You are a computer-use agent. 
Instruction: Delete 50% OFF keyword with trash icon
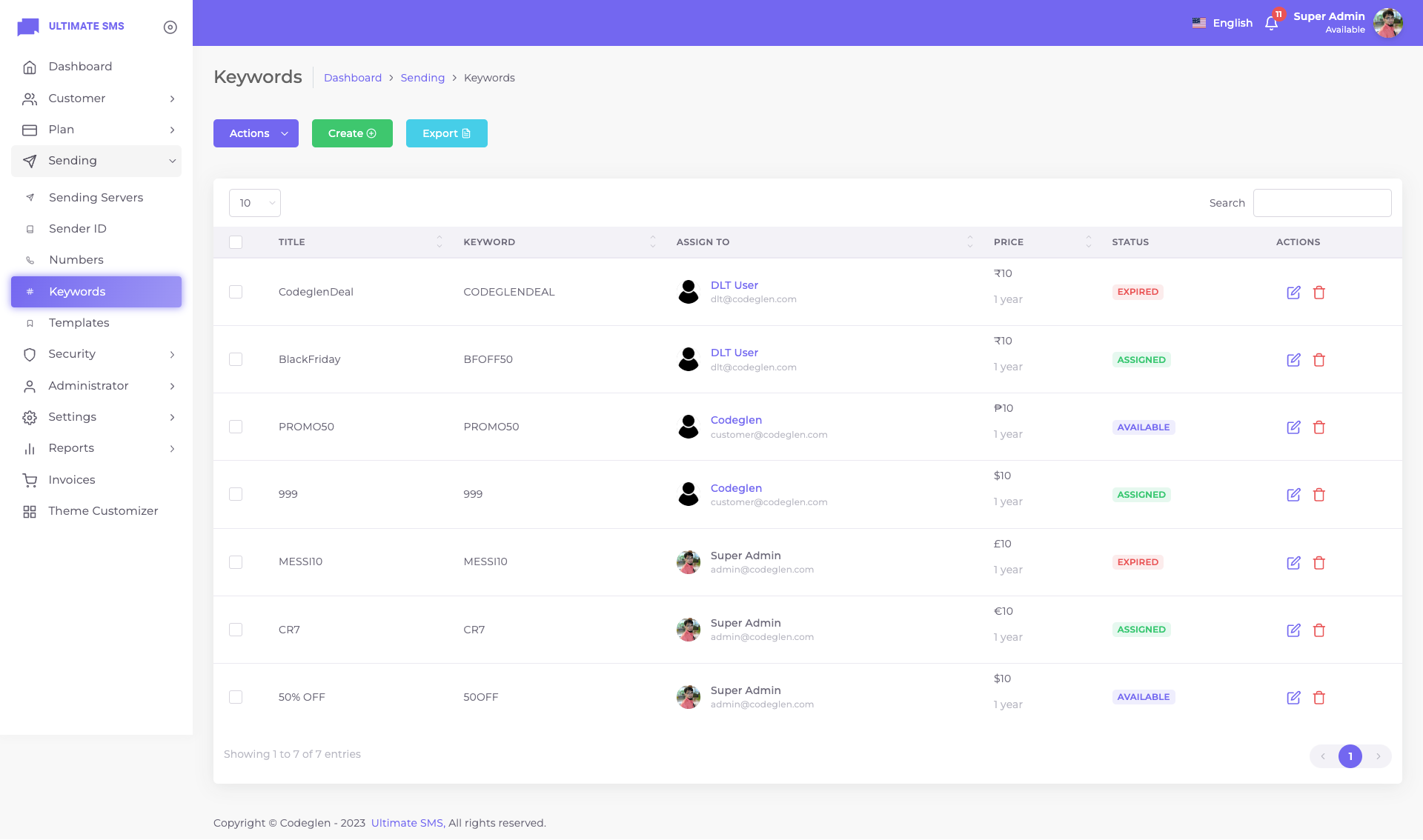point(1319,698)
